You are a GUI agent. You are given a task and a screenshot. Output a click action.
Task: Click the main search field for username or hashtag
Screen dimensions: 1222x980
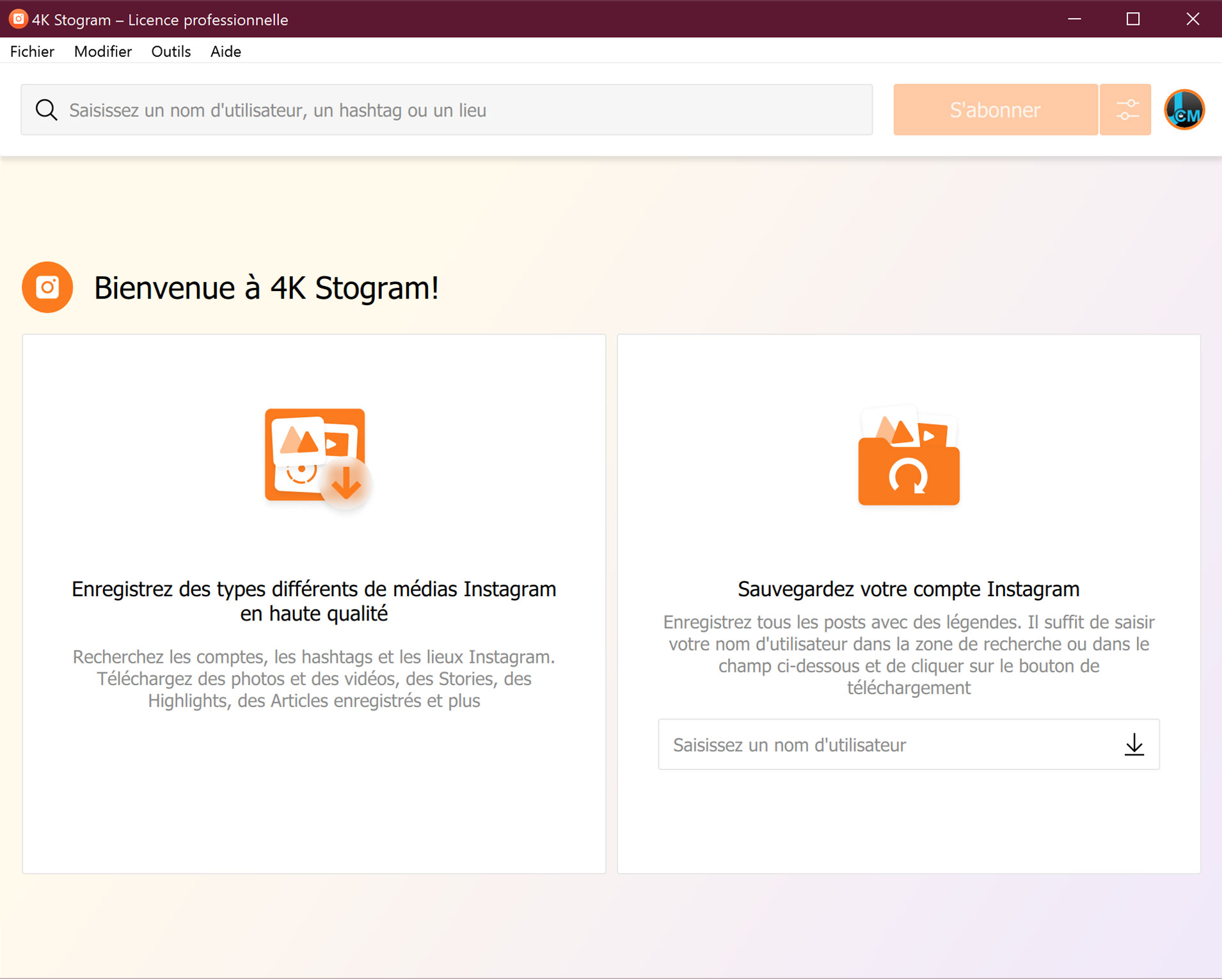tap(447, 110)
